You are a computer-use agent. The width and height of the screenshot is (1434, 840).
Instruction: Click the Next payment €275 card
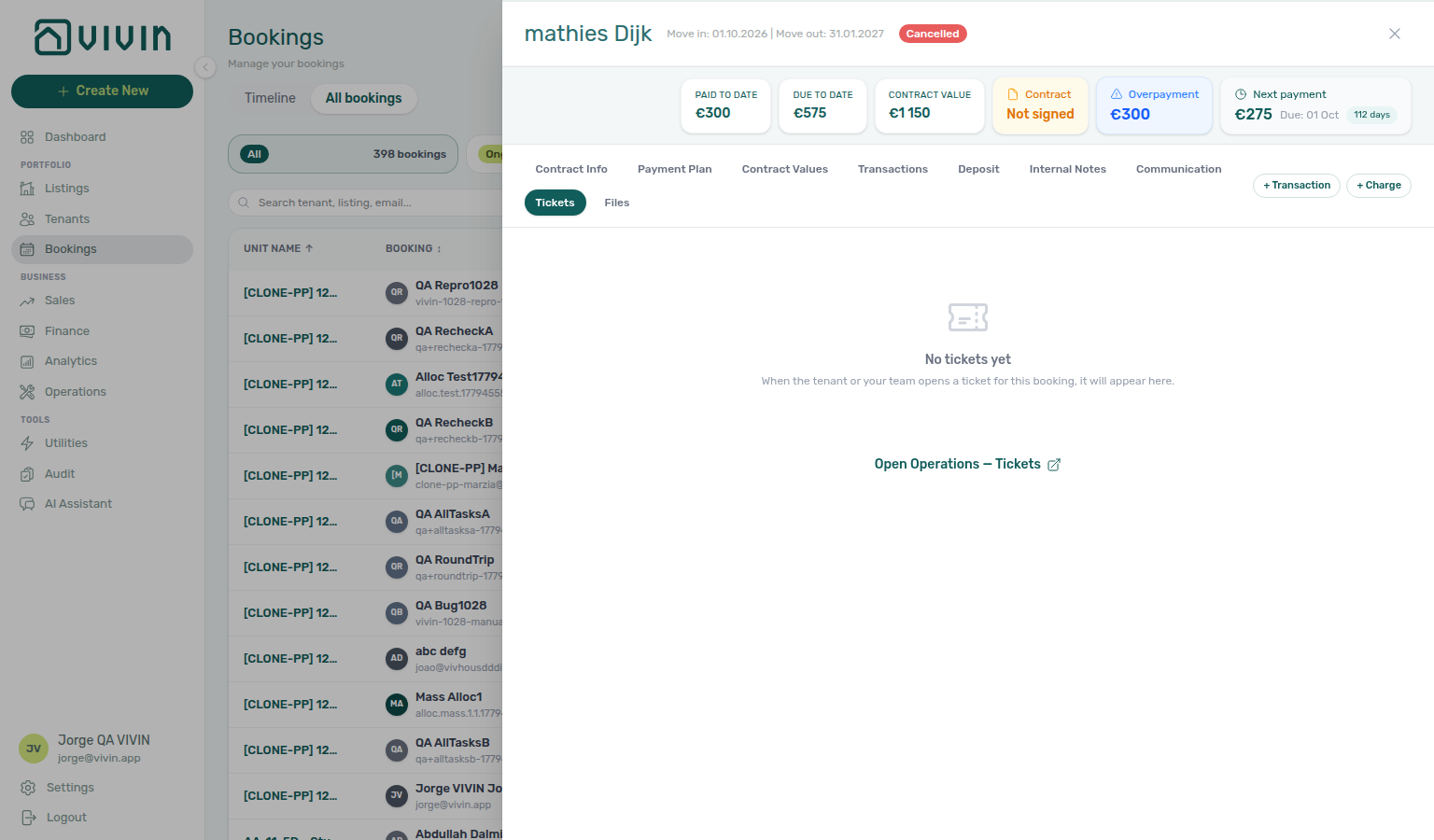(1315, 105)
